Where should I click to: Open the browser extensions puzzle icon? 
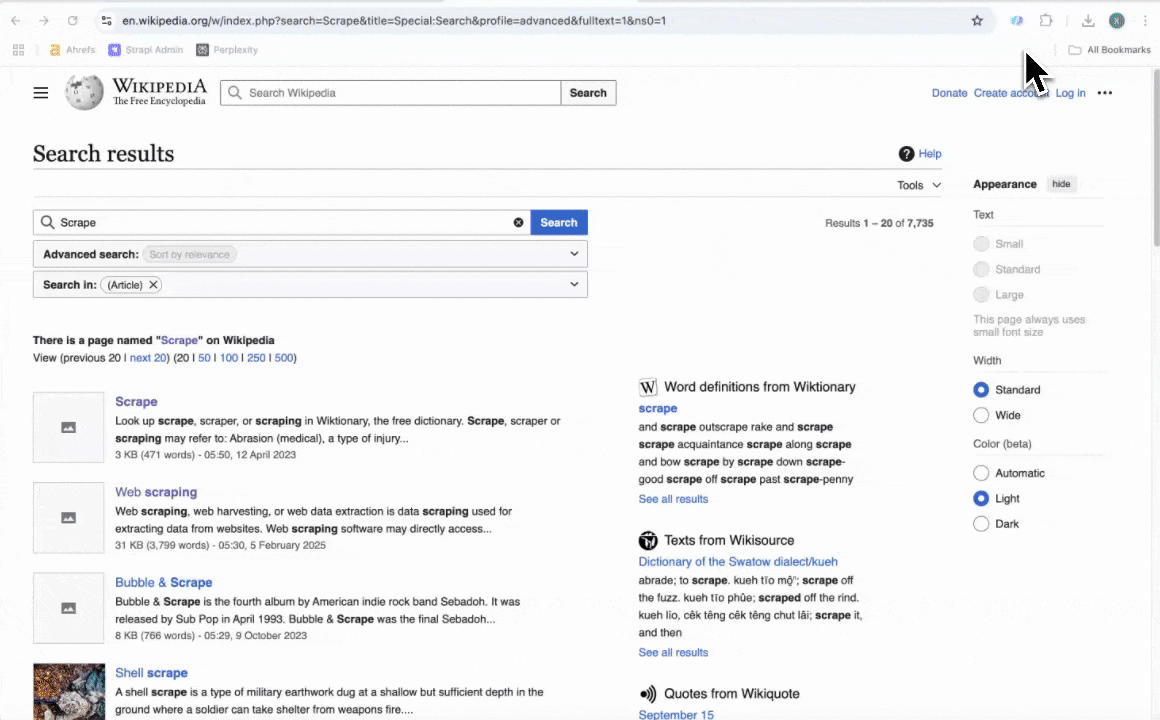point(1045,21)
